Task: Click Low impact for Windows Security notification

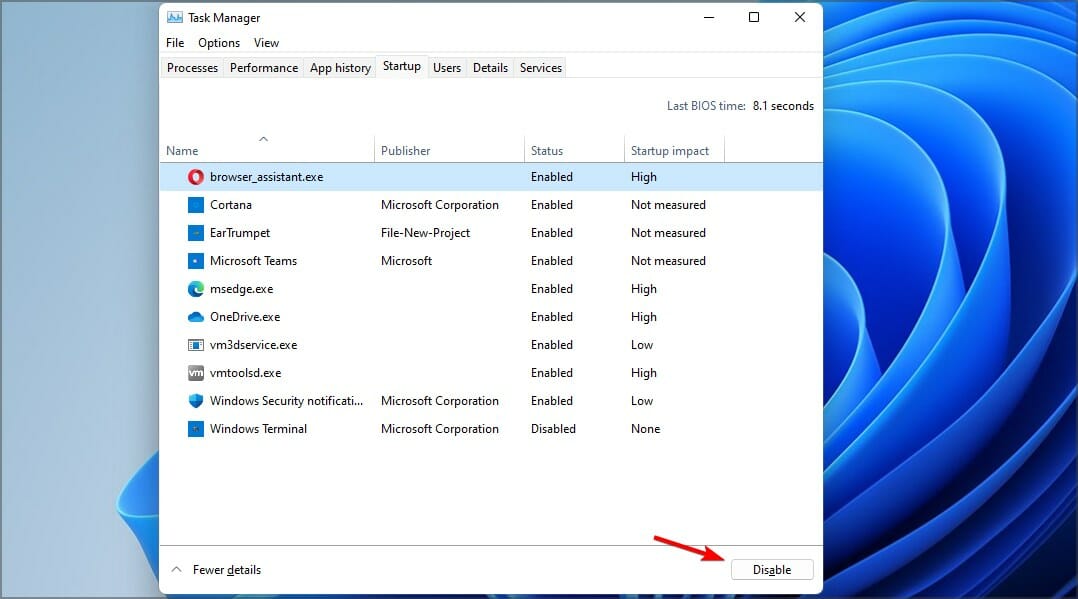Action: click(x=642, y=401)
